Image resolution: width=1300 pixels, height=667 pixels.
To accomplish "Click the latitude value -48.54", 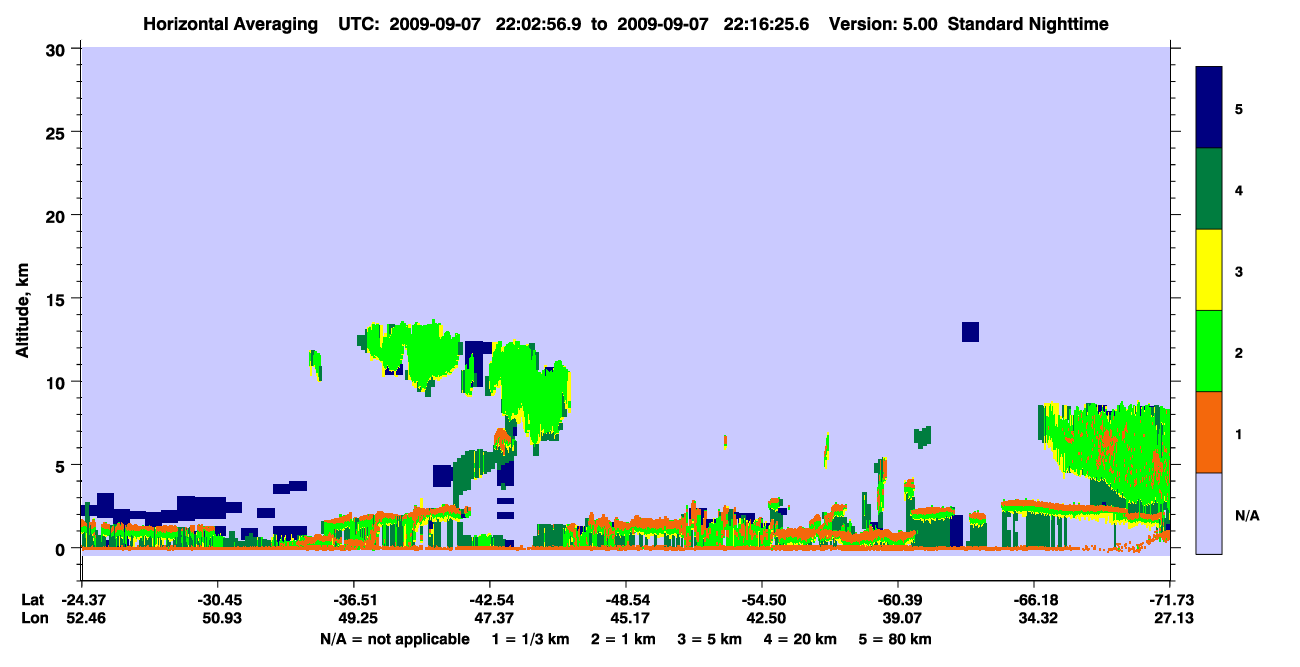I will click(625, 600).
